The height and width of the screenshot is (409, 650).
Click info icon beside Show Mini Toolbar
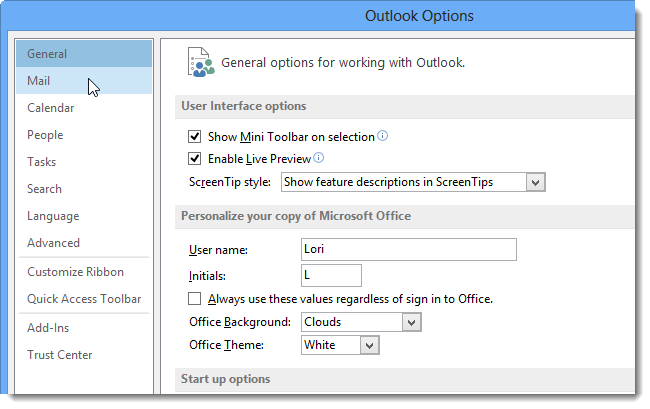click(x=383, y=136)
